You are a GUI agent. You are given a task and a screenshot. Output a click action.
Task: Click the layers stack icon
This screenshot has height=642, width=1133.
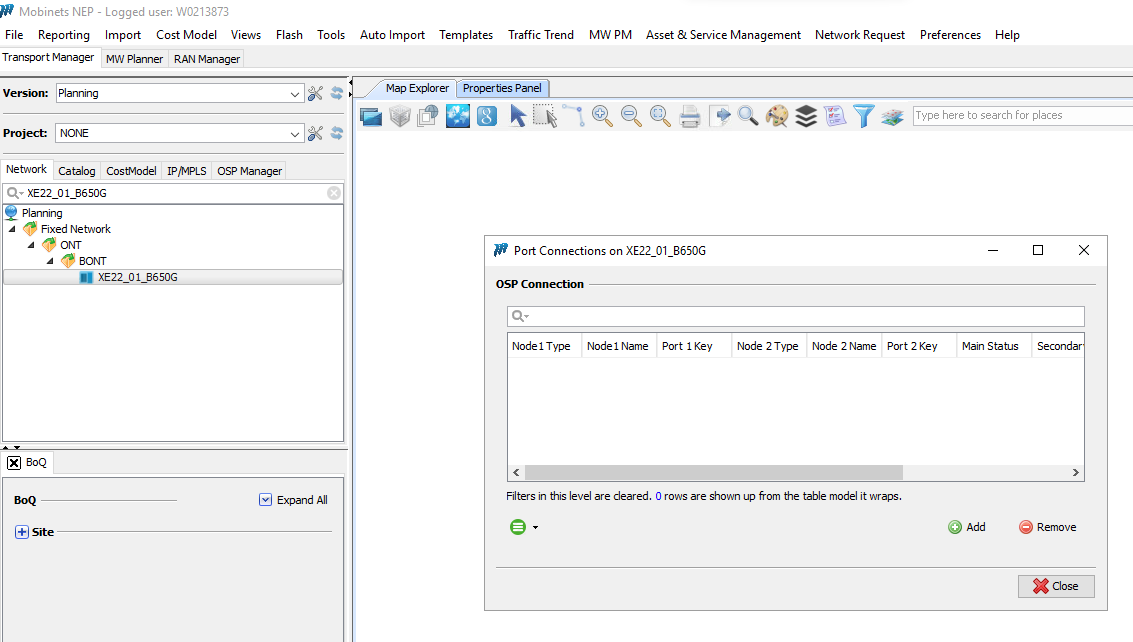pyautogui.click(x=806, y=116)
